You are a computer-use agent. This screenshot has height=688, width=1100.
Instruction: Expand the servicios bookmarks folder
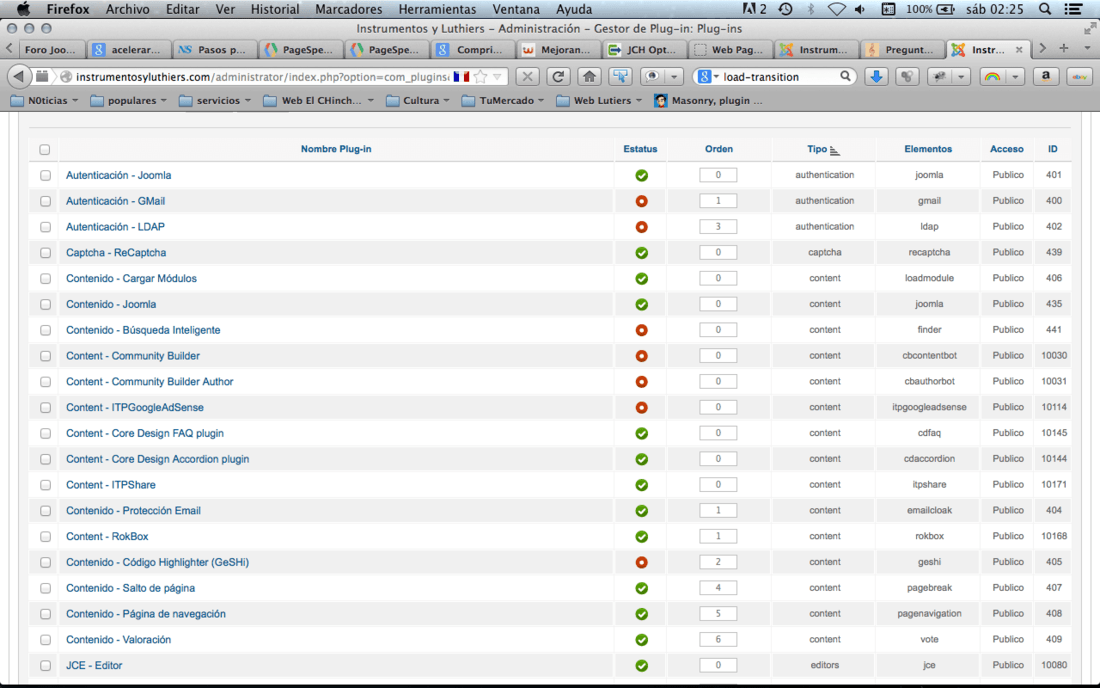(215, 101)
